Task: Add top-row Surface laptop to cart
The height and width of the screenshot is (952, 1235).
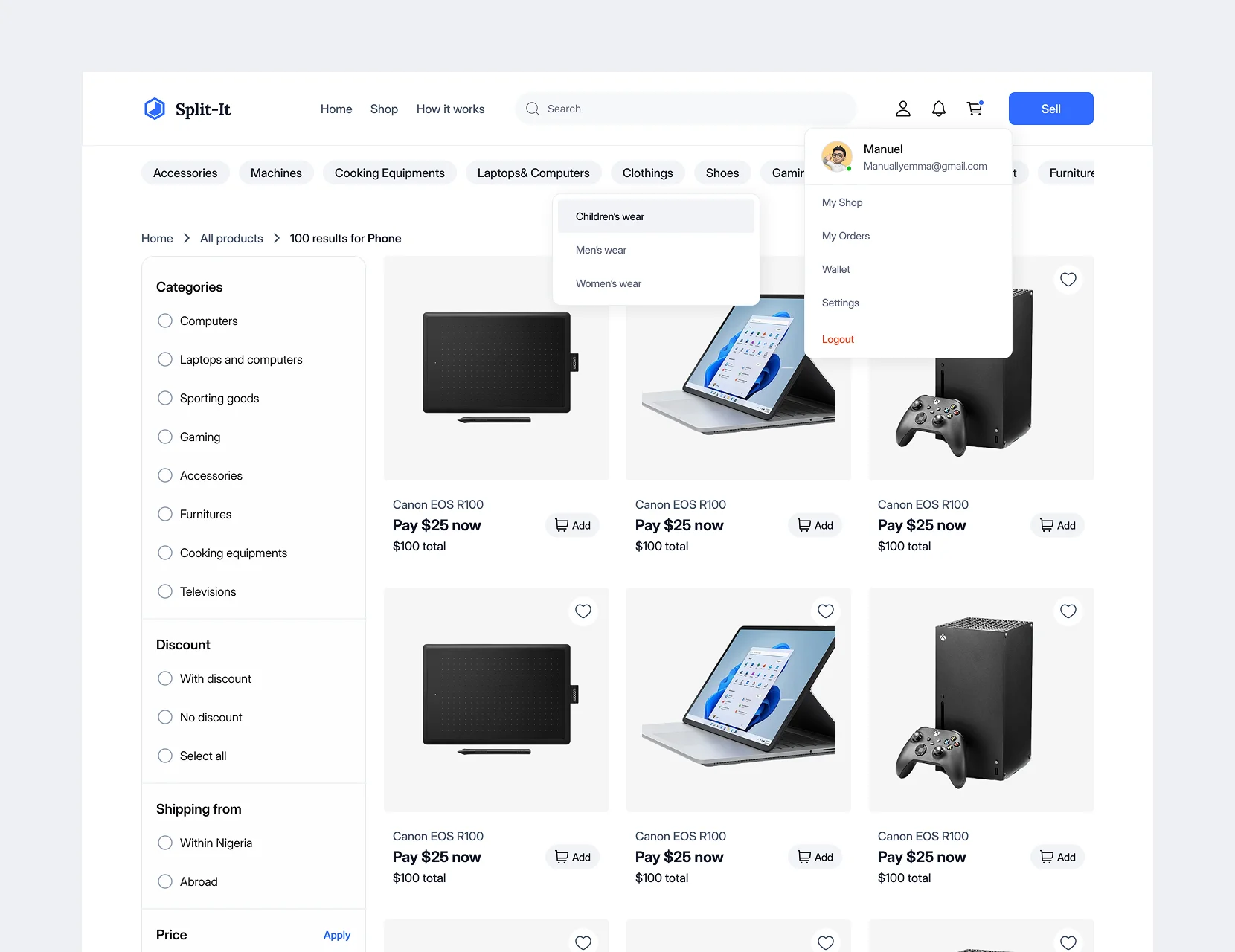Action: click(x=815, y=525)
